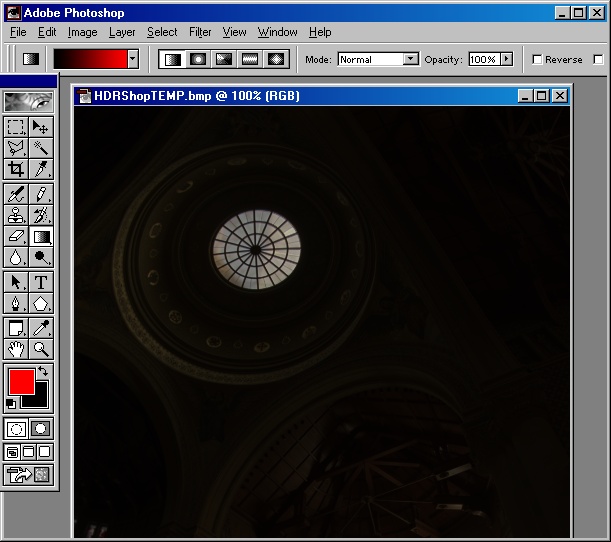Click the black-to-red gradient preview
The height and width of the screenshot is (542, 611).
pos(90,59)
